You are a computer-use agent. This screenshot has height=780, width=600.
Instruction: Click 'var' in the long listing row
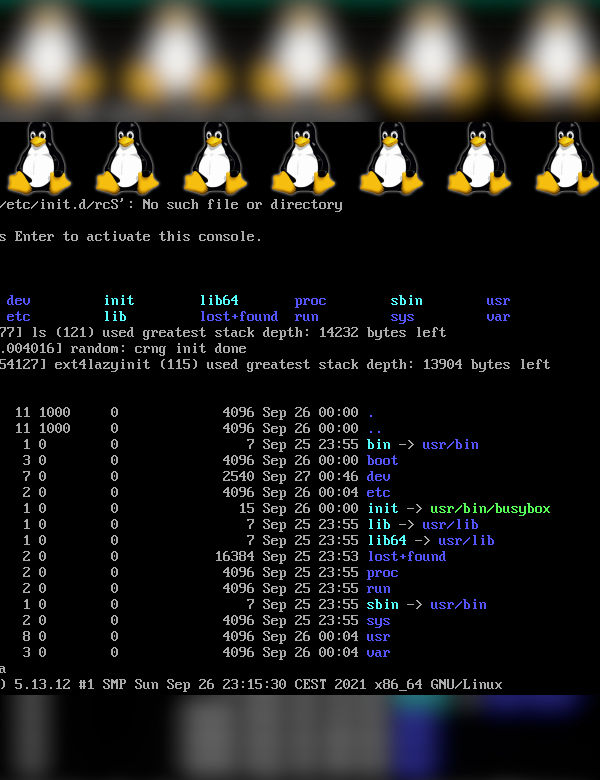pyautogui.click(x=379, y=653)
